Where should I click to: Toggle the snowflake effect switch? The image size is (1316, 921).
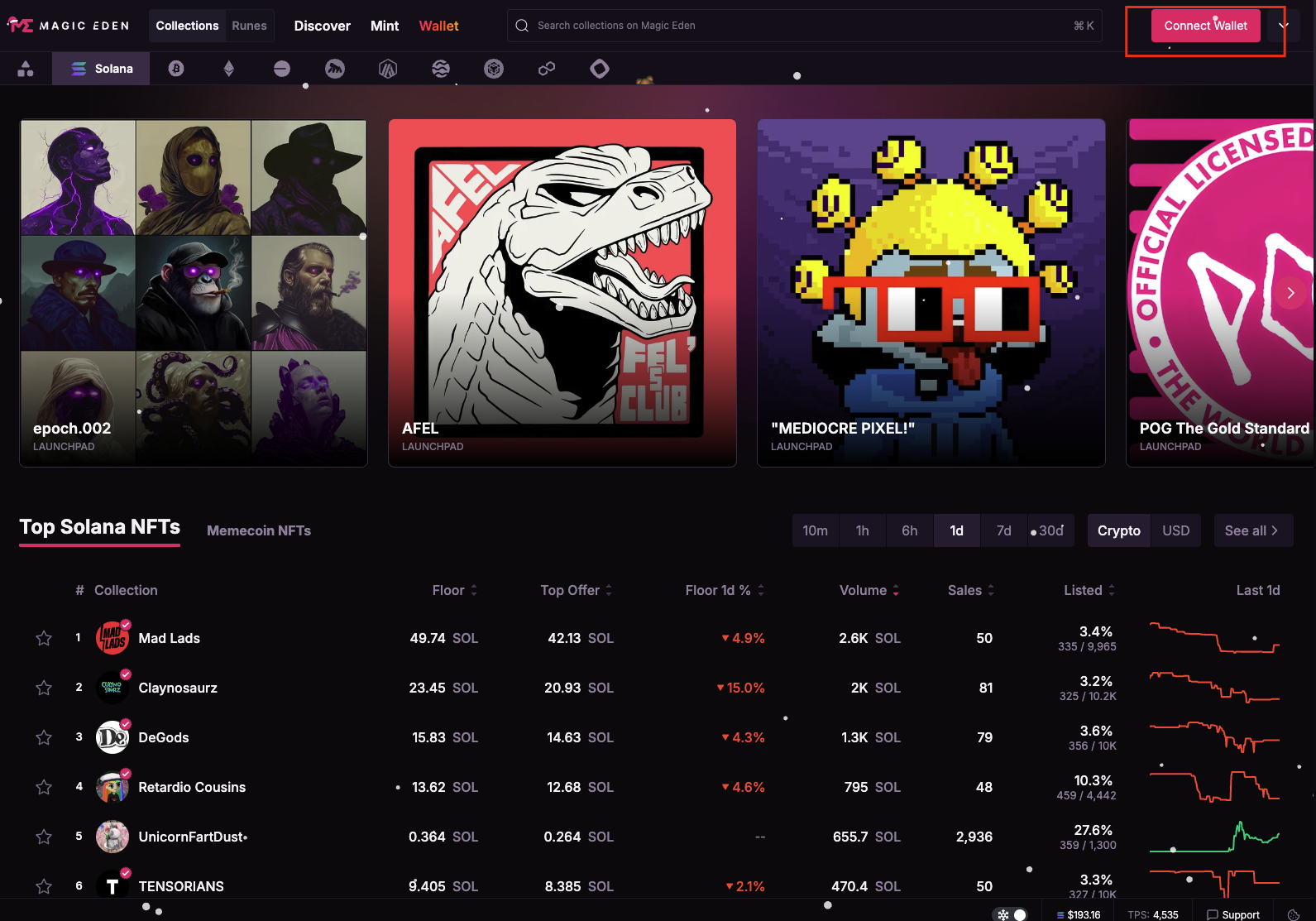[x=1011, y=914]
